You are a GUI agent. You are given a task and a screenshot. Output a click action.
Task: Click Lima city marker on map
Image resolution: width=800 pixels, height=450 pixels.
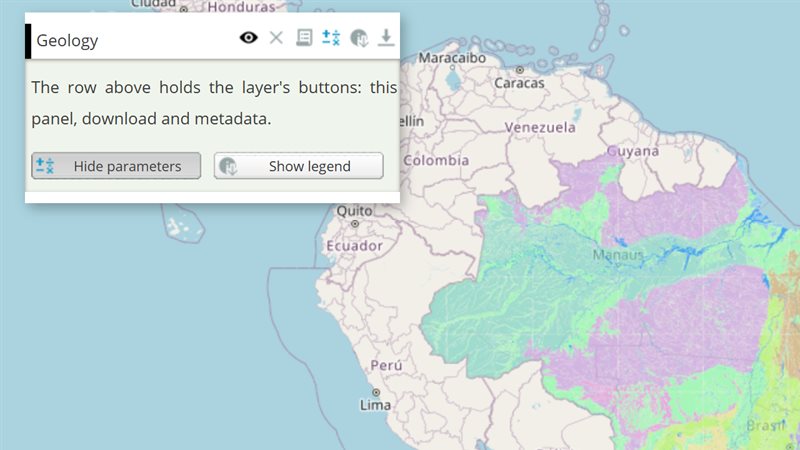pos(376,392)
